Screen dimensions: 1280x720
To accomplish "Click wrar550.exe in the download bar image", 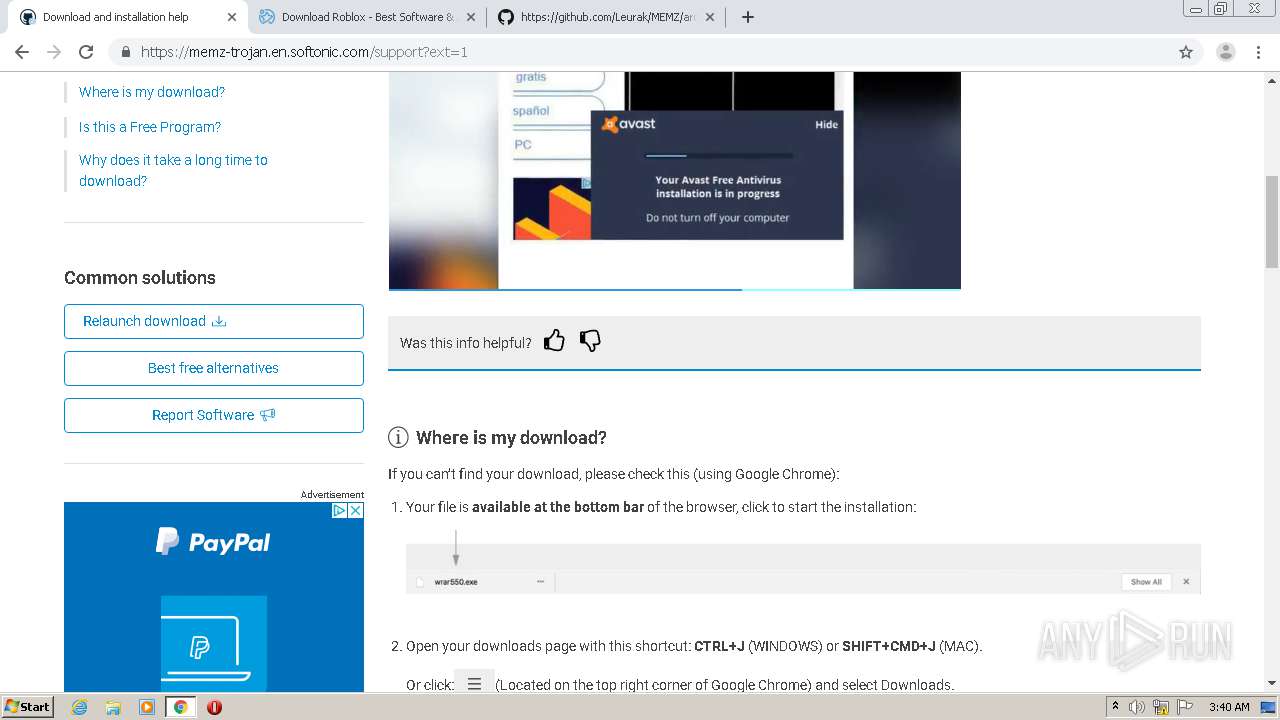I will click(x=456, y=581).
